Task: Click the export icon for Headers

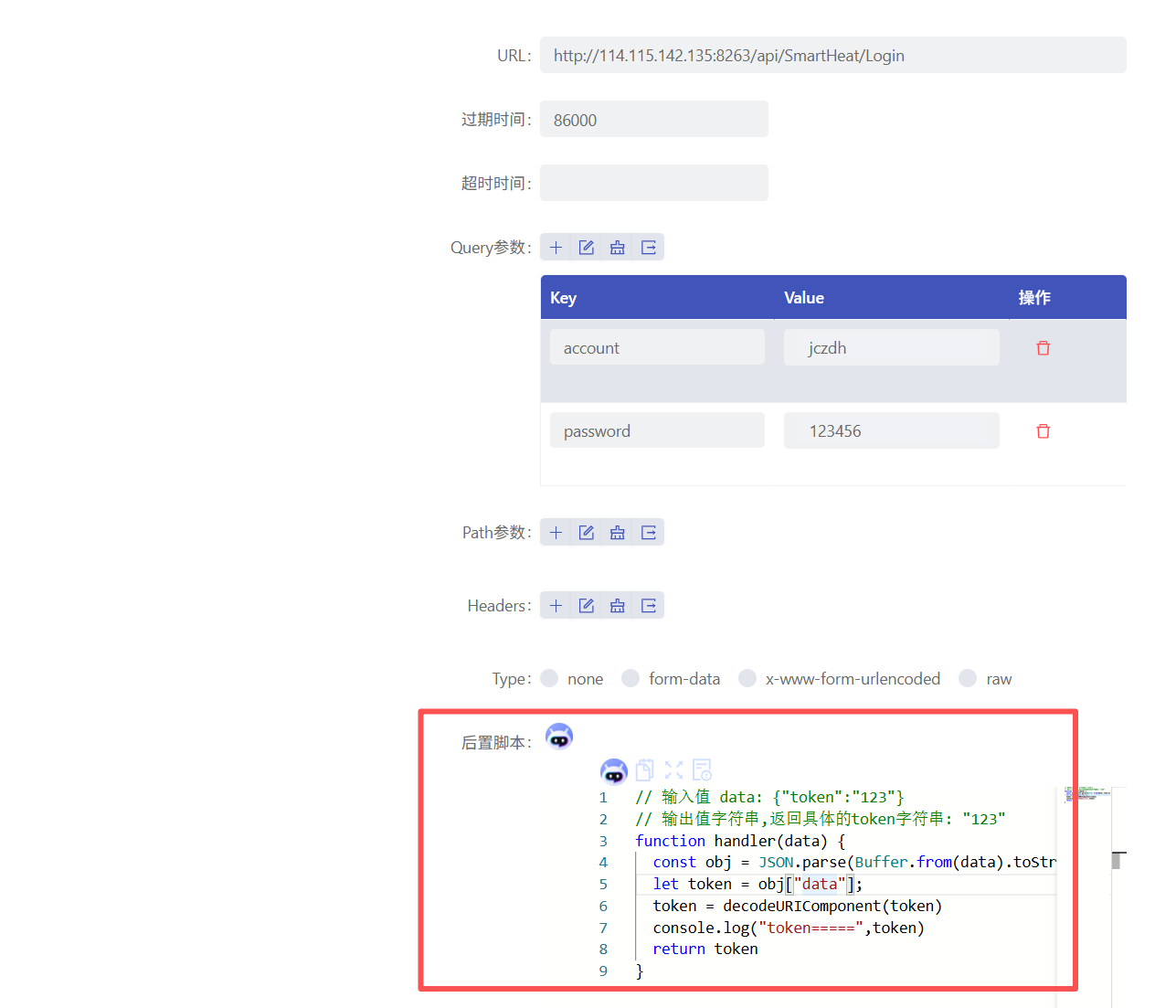Action: click(649, 606)
